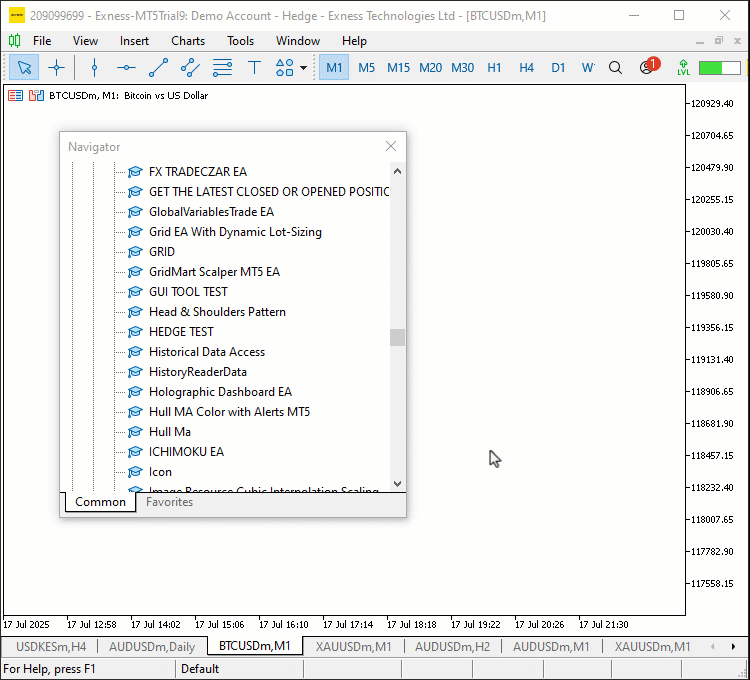This screenshot has width=750, height=680.
Task: Open the account notifications icon
Action: (x=649, y=66)
